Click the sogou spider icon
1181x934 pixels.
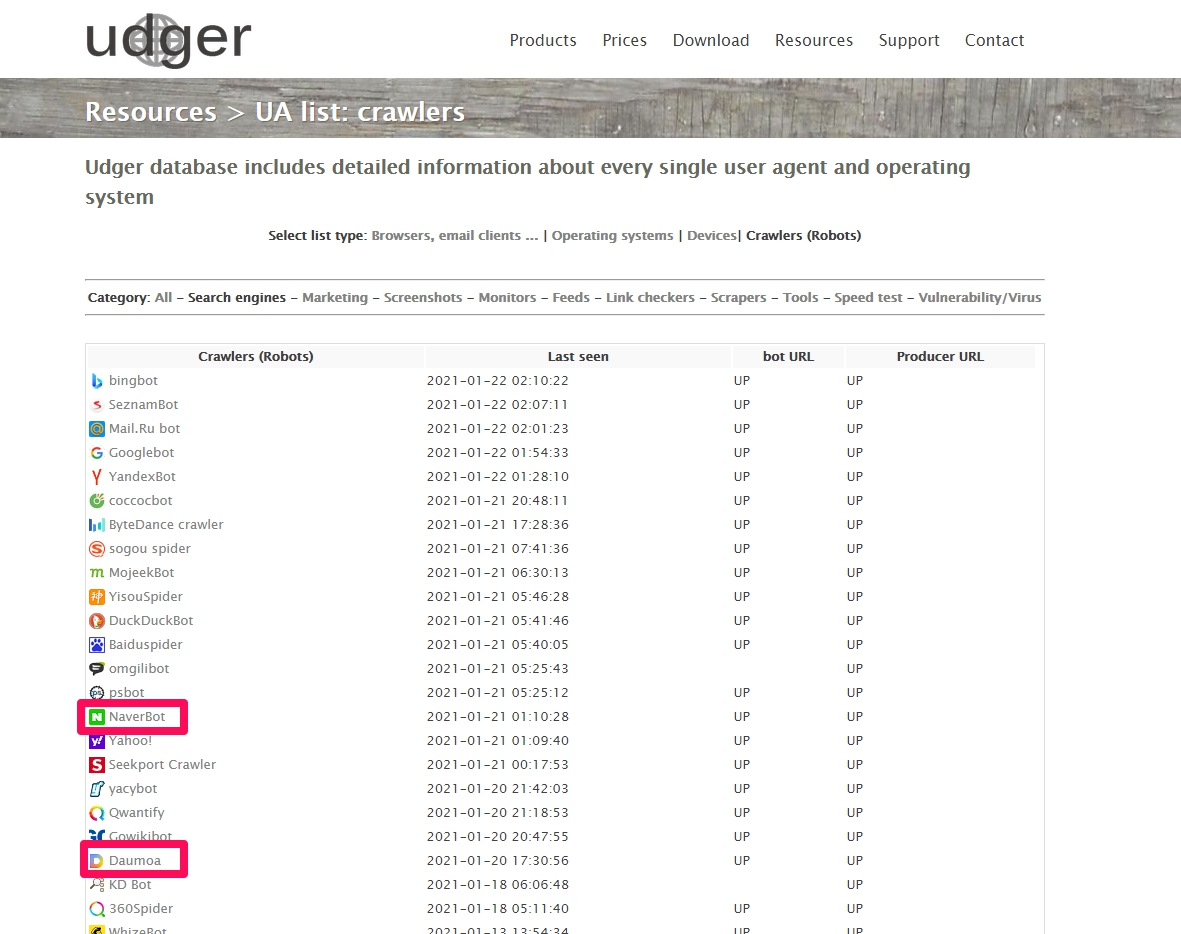[x=96, y=549]
